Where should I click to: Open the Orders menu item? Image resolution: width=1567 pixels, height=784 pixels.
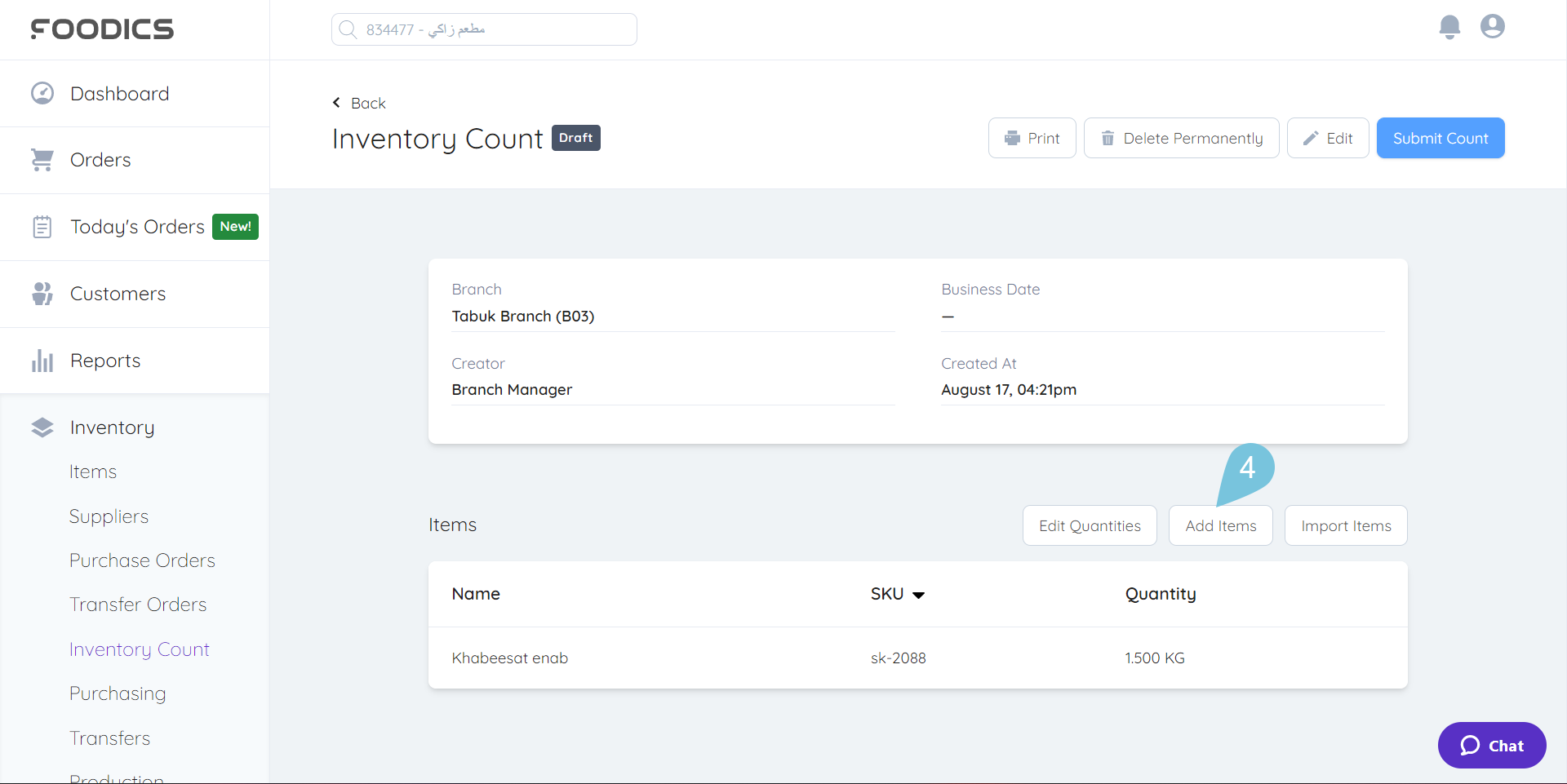point(135,161)
